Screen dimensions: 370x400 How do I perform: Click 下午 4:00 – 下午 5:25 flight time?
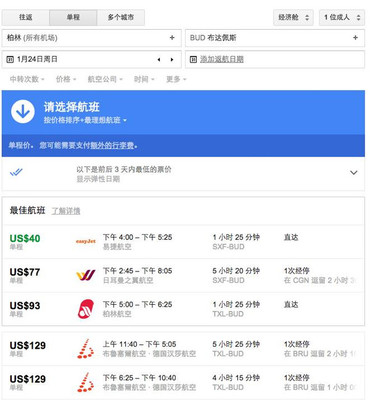tap(137, 237)
